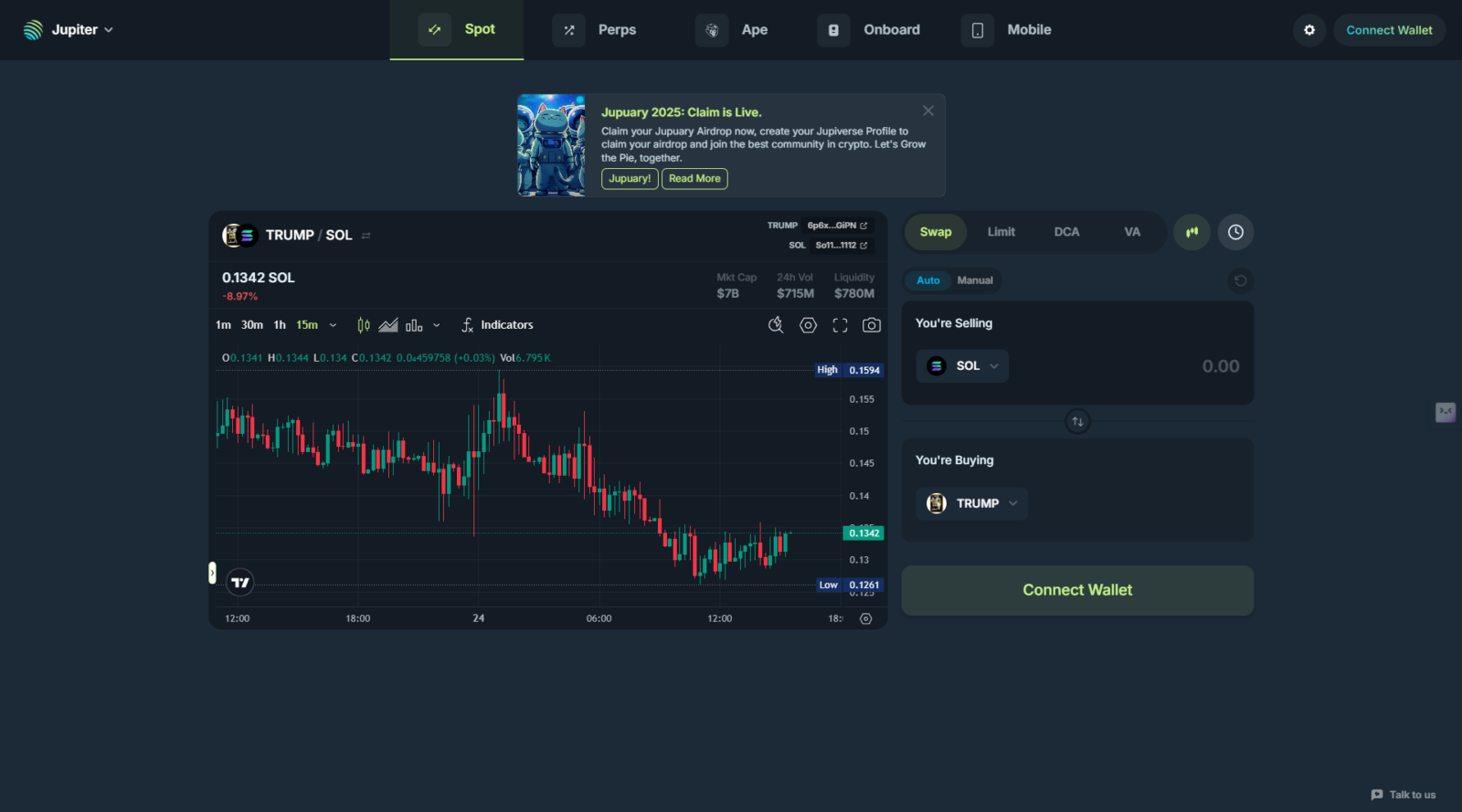This screenshot has width=1462, height=812.
Task: Open chart time axis settings gear
Action: [866, 619]
